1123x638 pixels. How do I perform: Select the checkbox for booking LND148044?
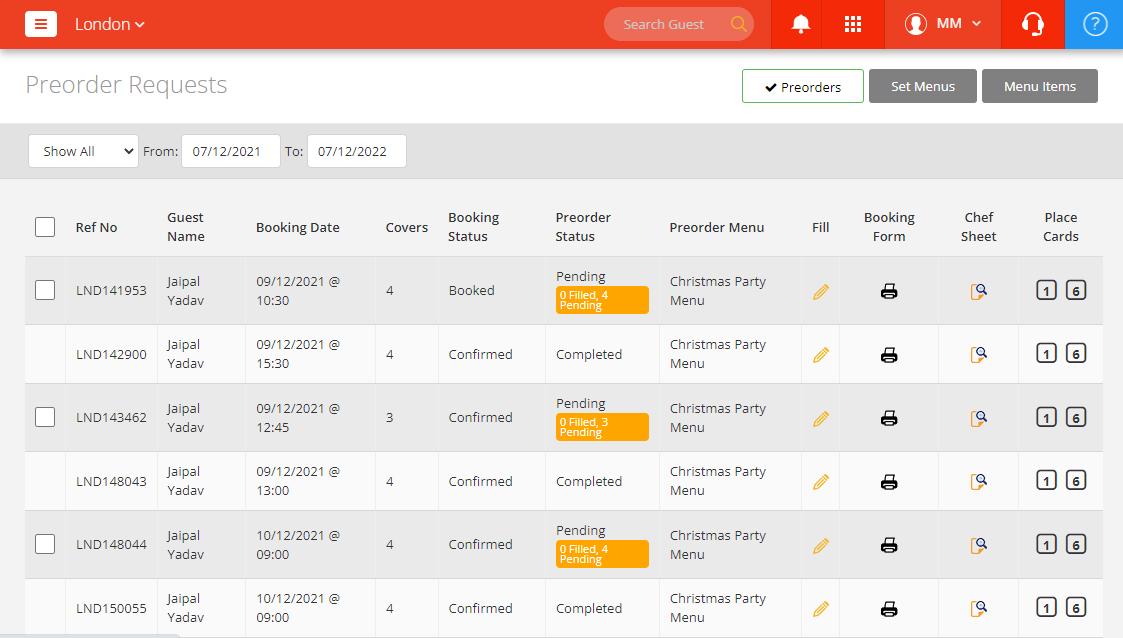point(45,544)
